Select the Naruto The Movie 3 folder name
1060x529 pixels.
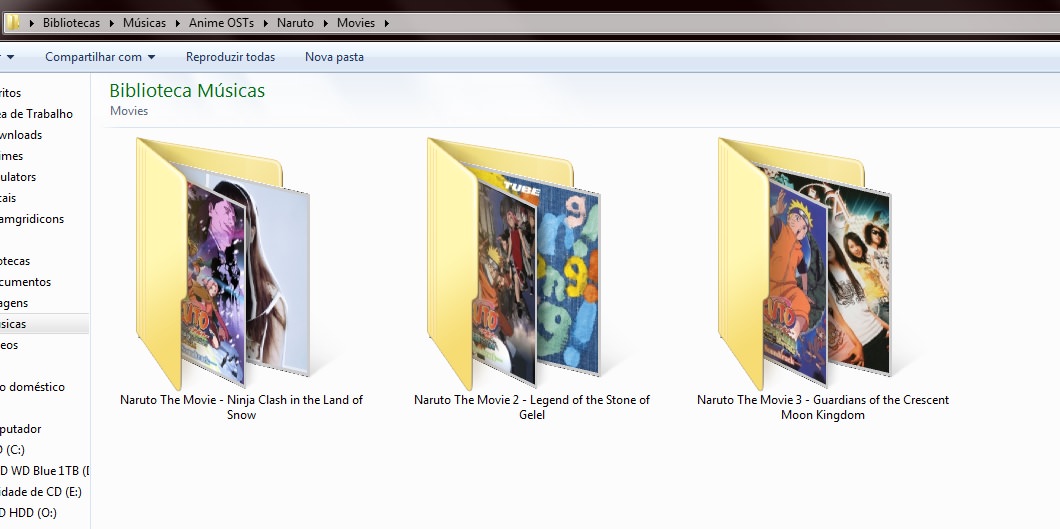[823, 407]
